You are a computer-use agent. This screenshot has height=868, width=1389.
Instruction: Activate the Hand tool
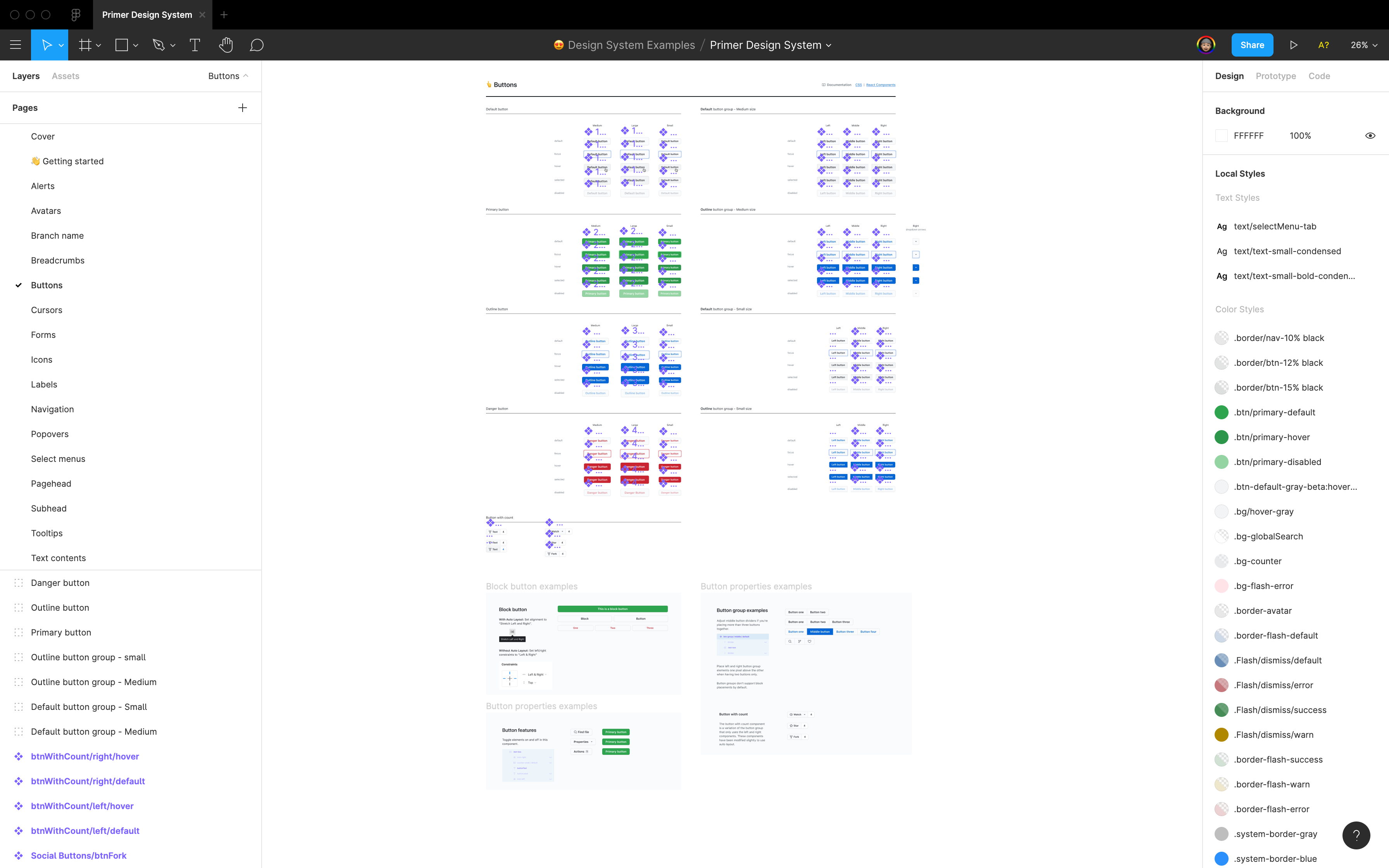click(x=226, y=45)
